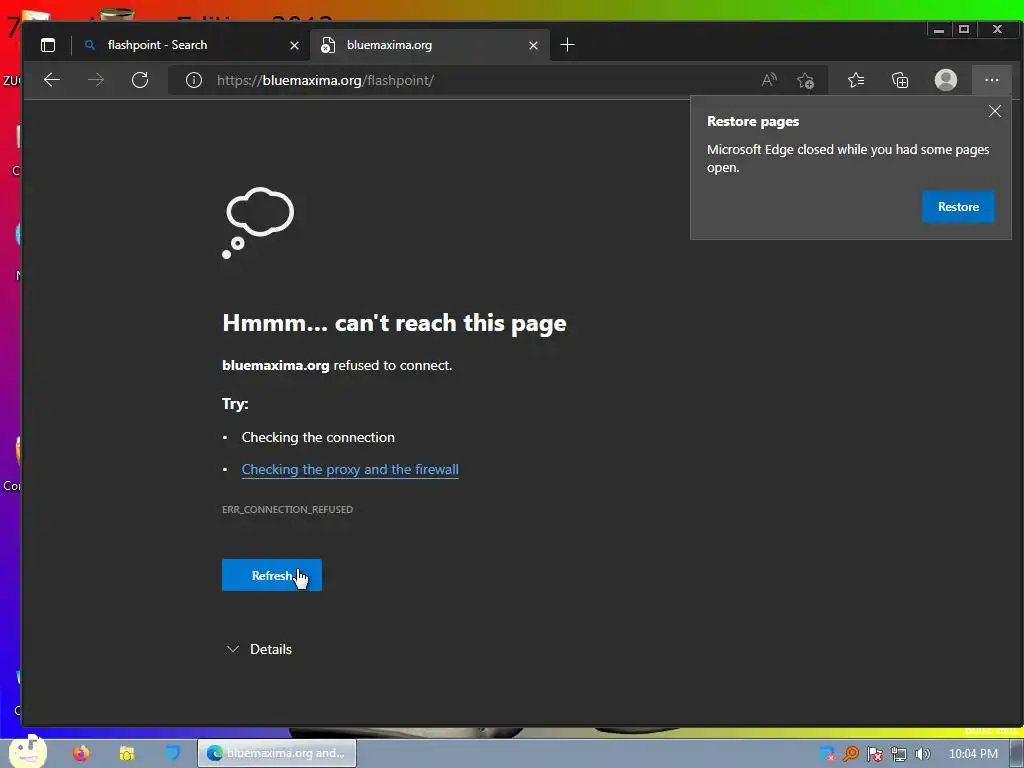Image resolution: width=1024 pixels, height=768 pixels.
Task: Select the Edge bluemaxima.org taskbar button
Action: [x=277, y=753]
